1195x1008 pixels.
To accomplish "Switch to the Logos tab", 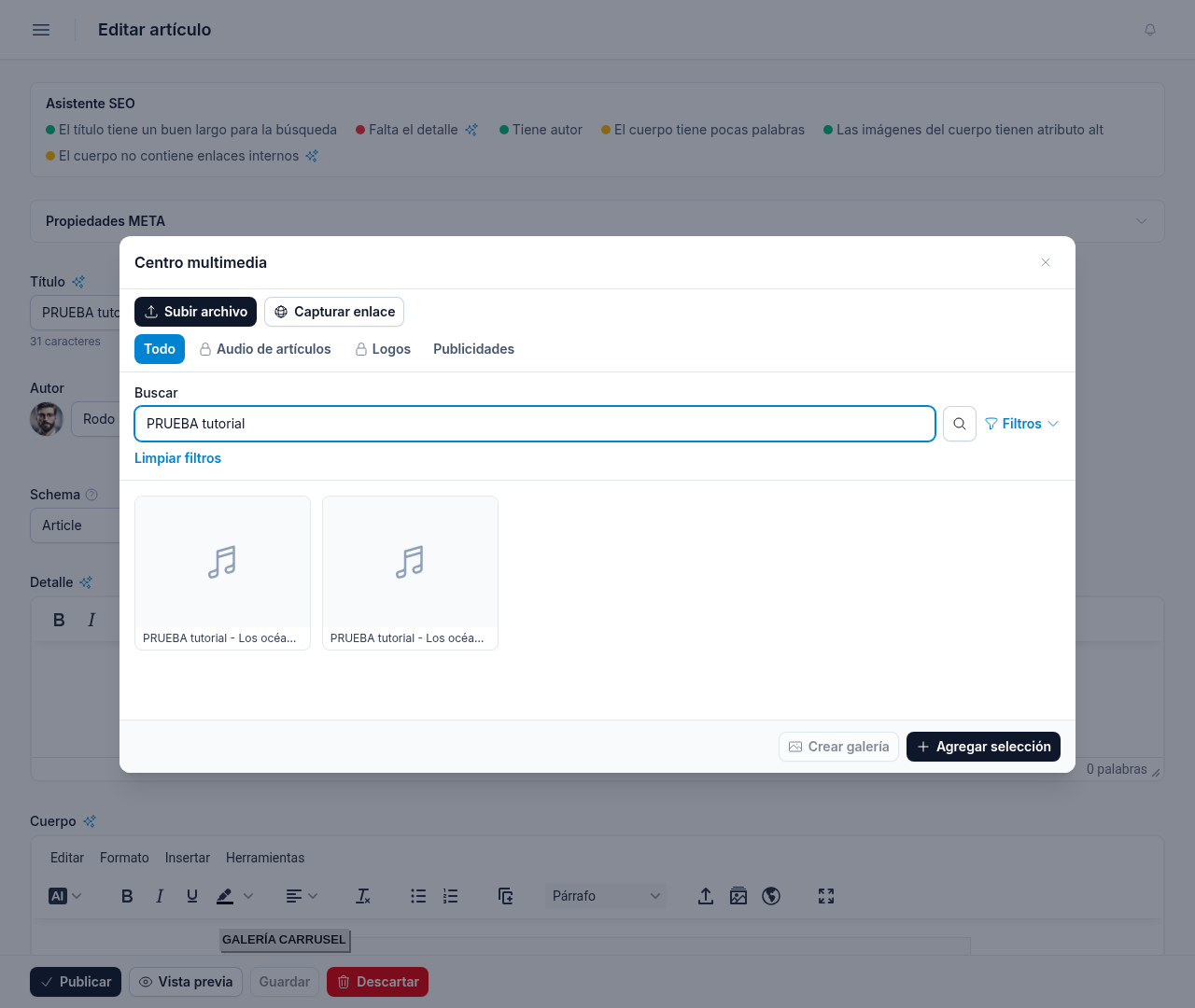I will (x=383, y=349).
